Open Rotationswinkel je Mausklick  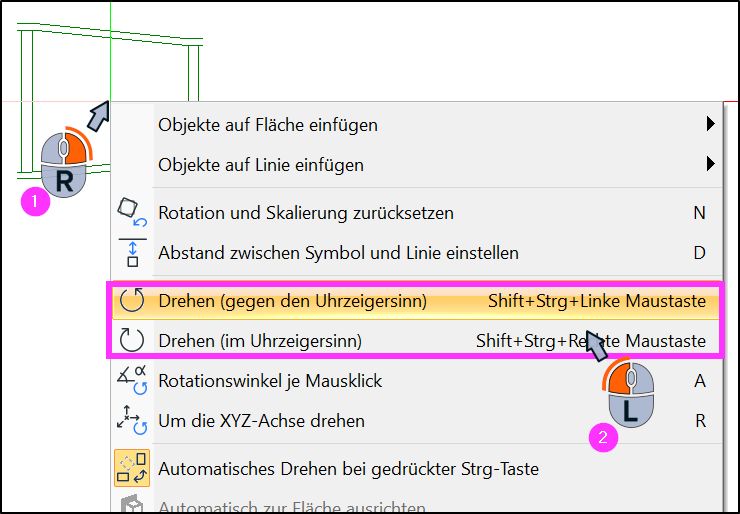270,381
